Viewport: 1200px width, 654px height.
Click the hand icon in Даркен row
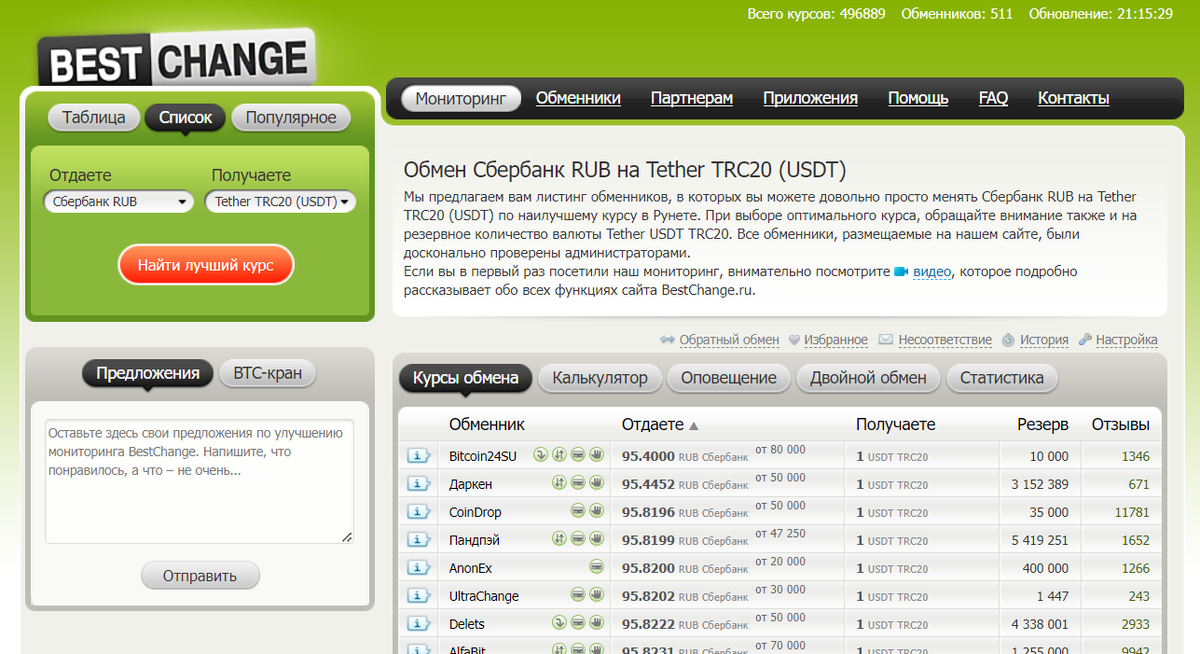coord(597,483)
